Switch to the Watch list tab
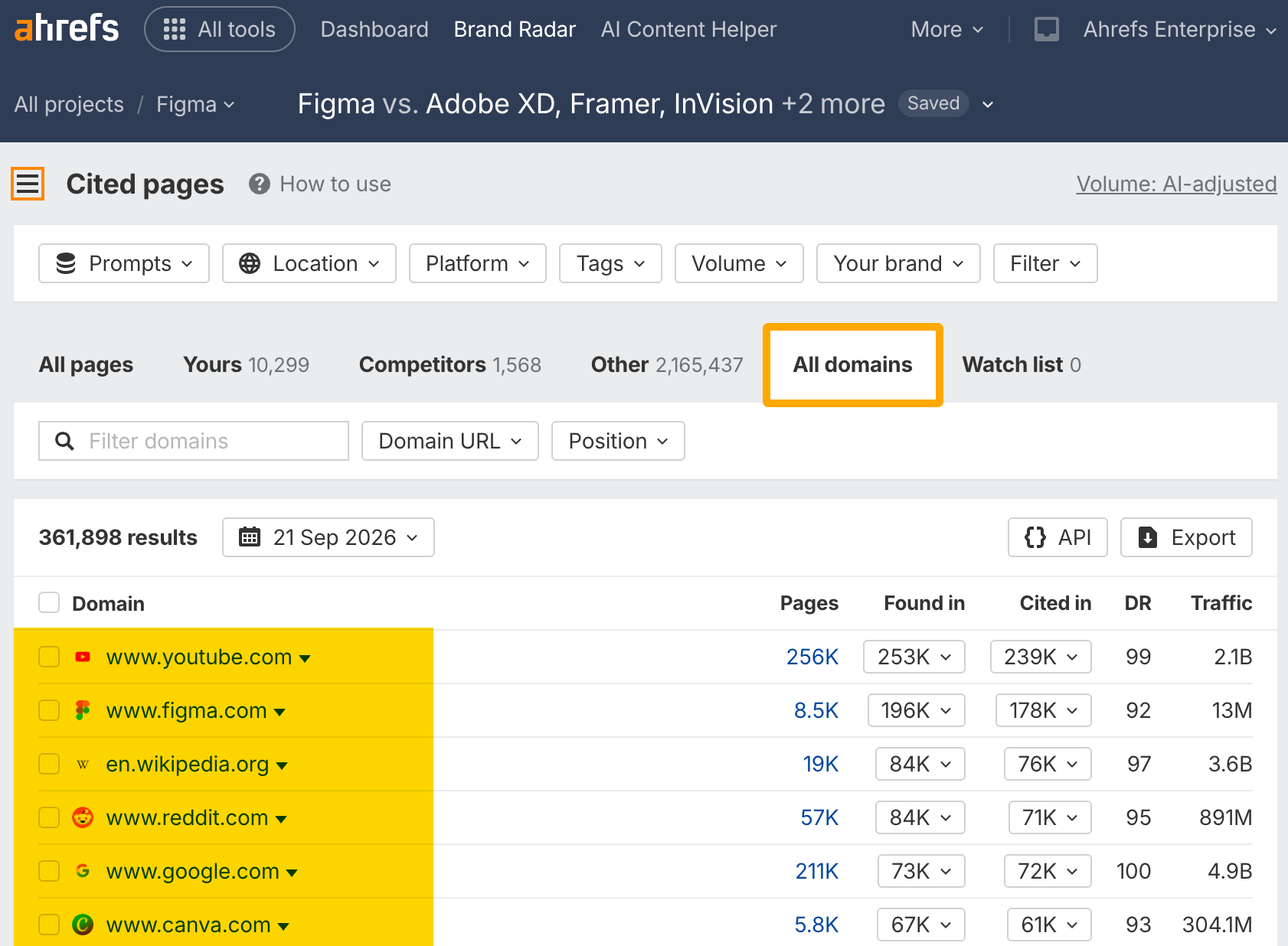 point(1022,364)
